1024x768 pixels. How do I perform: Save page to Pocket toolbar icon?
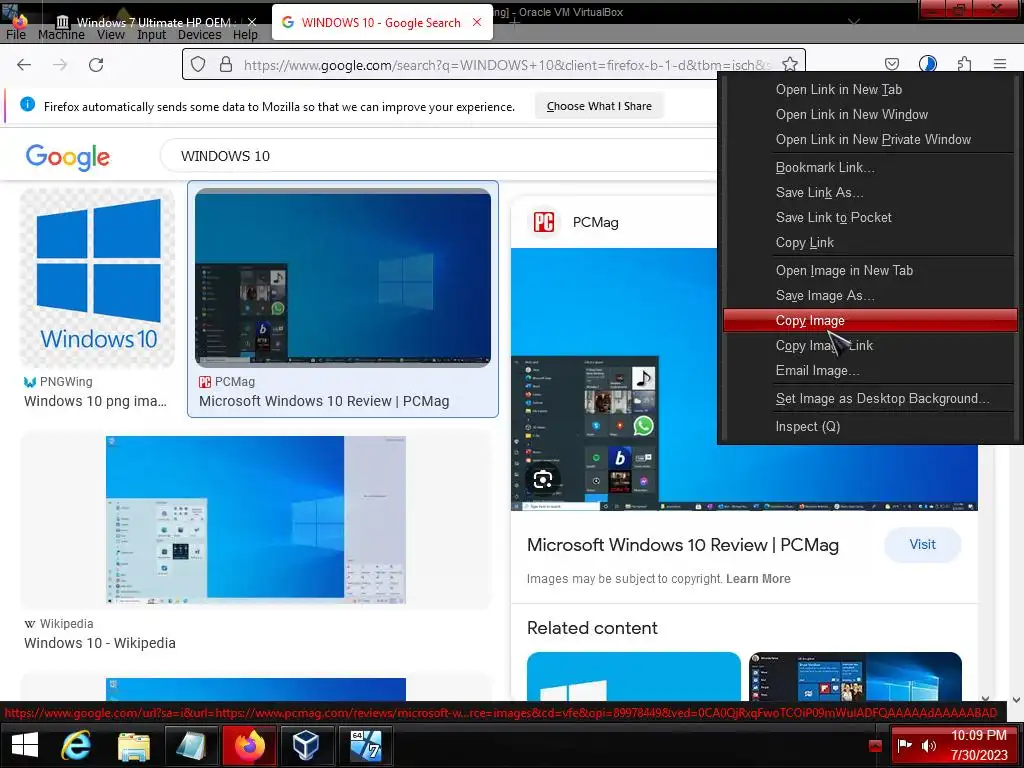(x=891, y=64)
